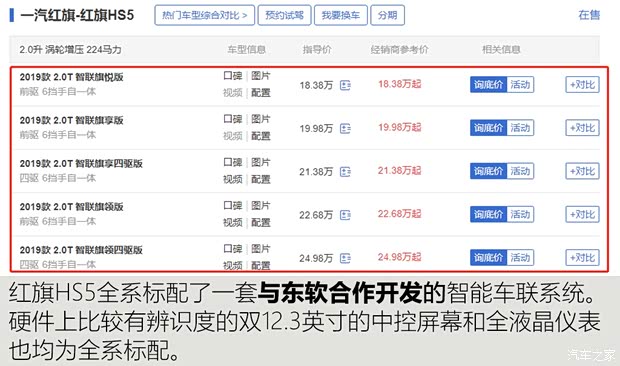Open 图片 link for 智联旗享四驱版
Viewport: 620px width, 366px height.
click(261, 162)
